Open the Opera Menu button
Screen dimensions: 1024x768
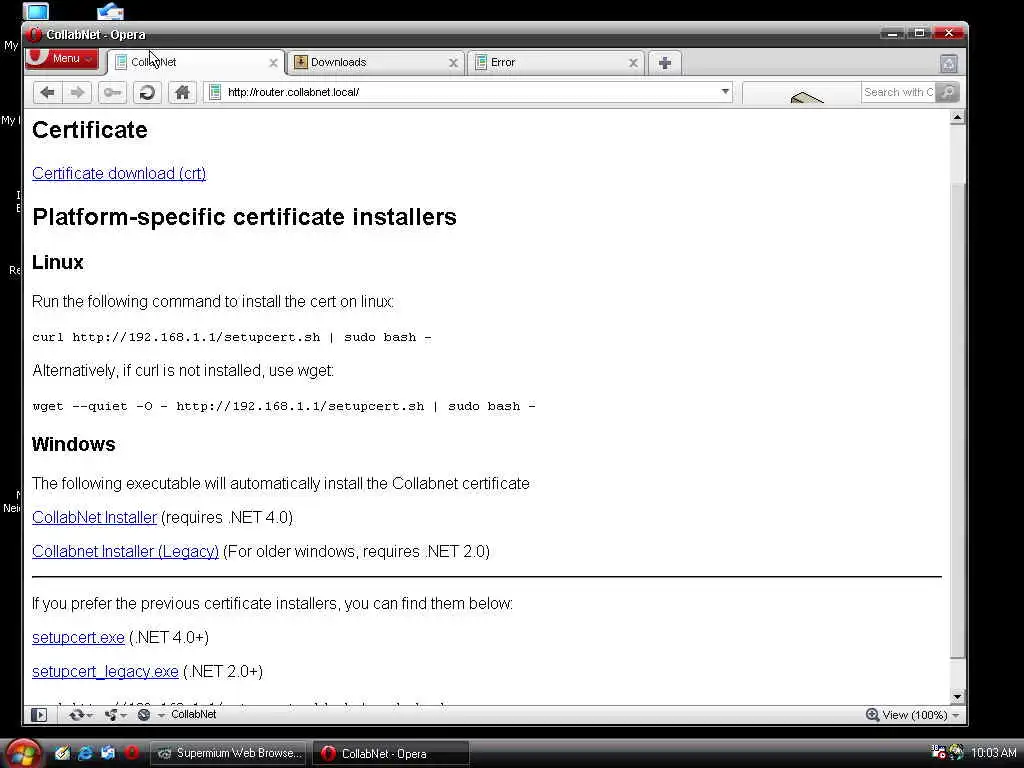63,58
